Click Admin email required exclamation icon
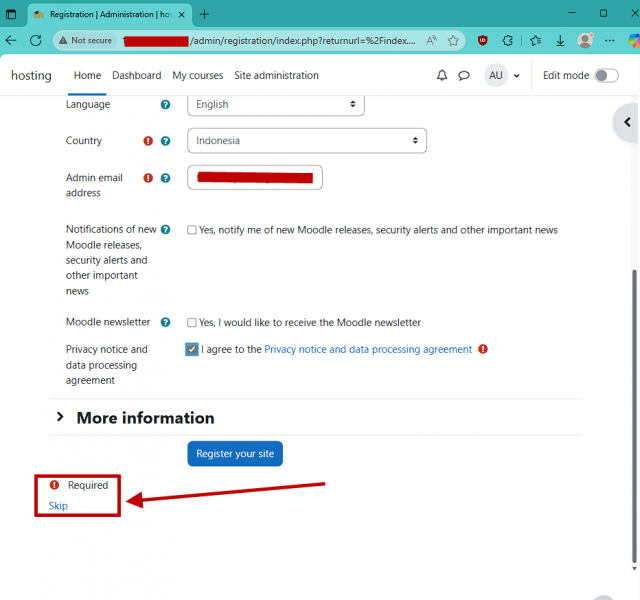The height and width of the screenshot is (600, 640). pyautogui.click(x=148, y=178)
